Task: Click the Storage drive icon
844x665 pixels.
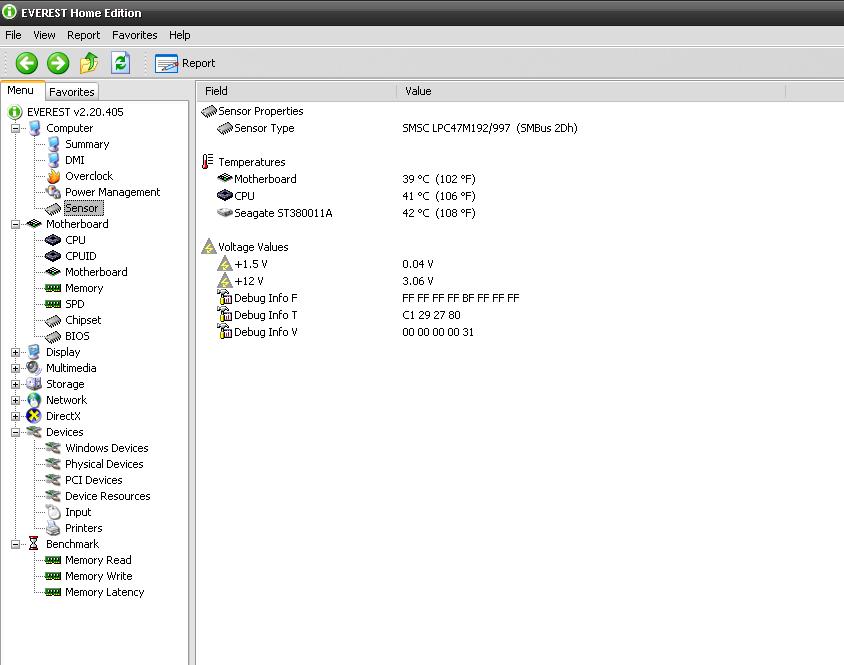Action: pos(34,384)
